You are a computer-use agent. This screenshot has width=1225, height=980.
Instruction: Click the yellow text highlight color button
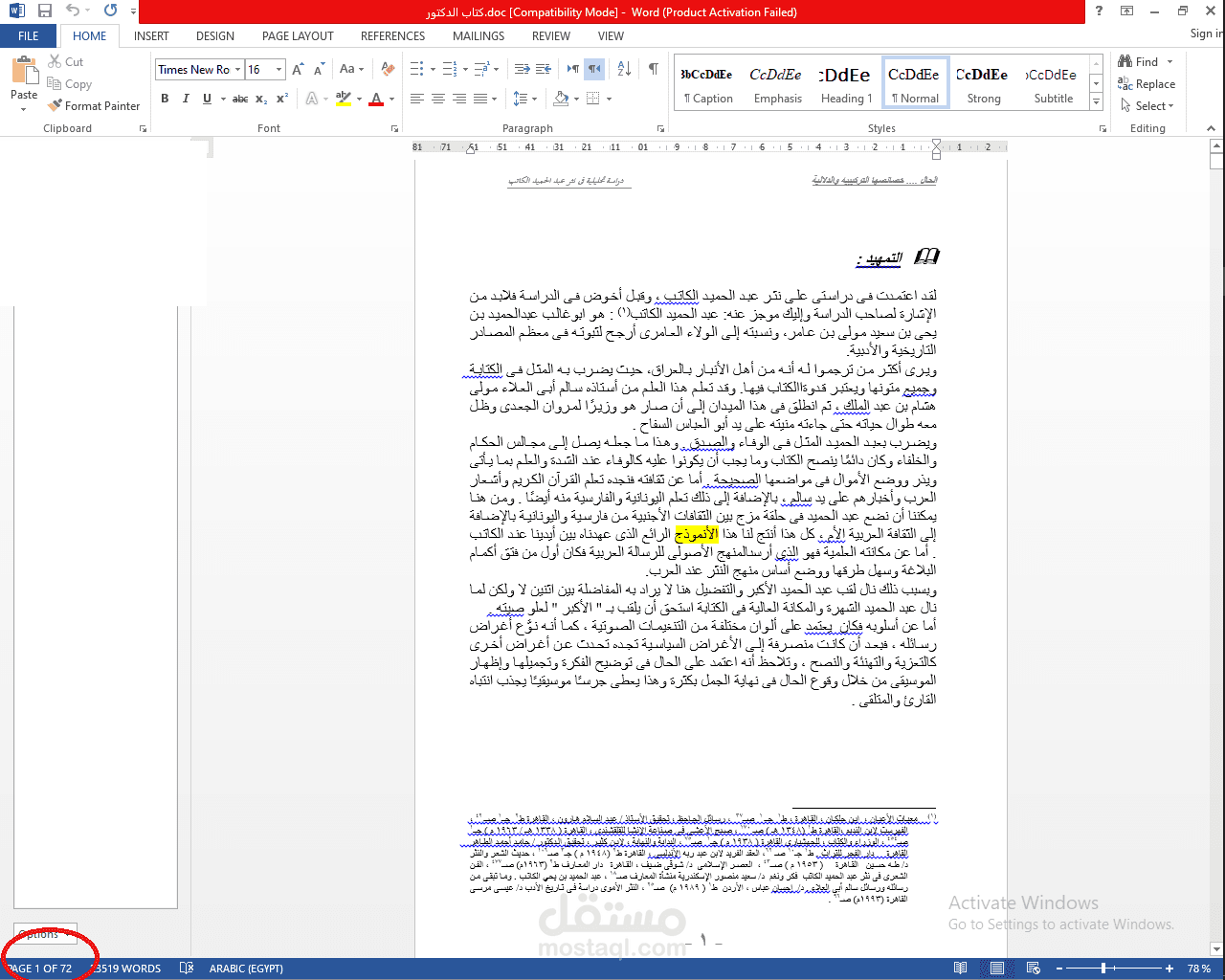(344, 99)
